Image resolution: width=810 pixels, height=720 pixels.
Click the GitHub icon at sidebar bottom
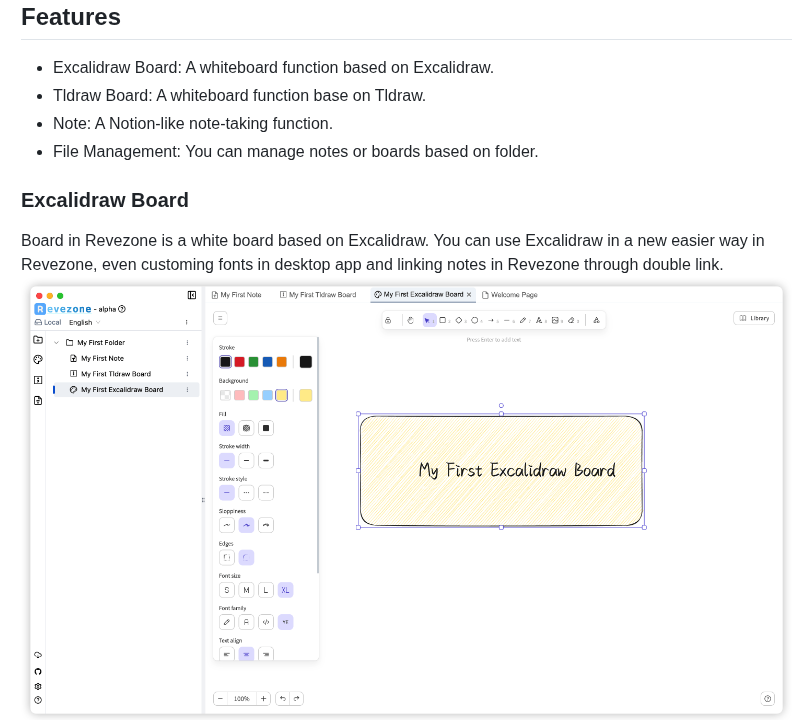(38, 671)
